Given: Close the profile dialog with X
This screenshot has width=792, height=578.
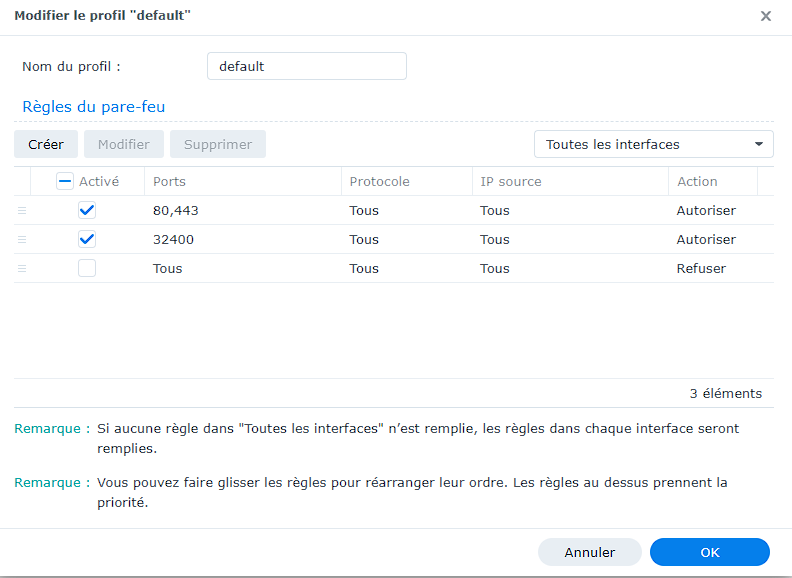Looking at the screenshot, I should pyautogui.click(x=766, y=16).
